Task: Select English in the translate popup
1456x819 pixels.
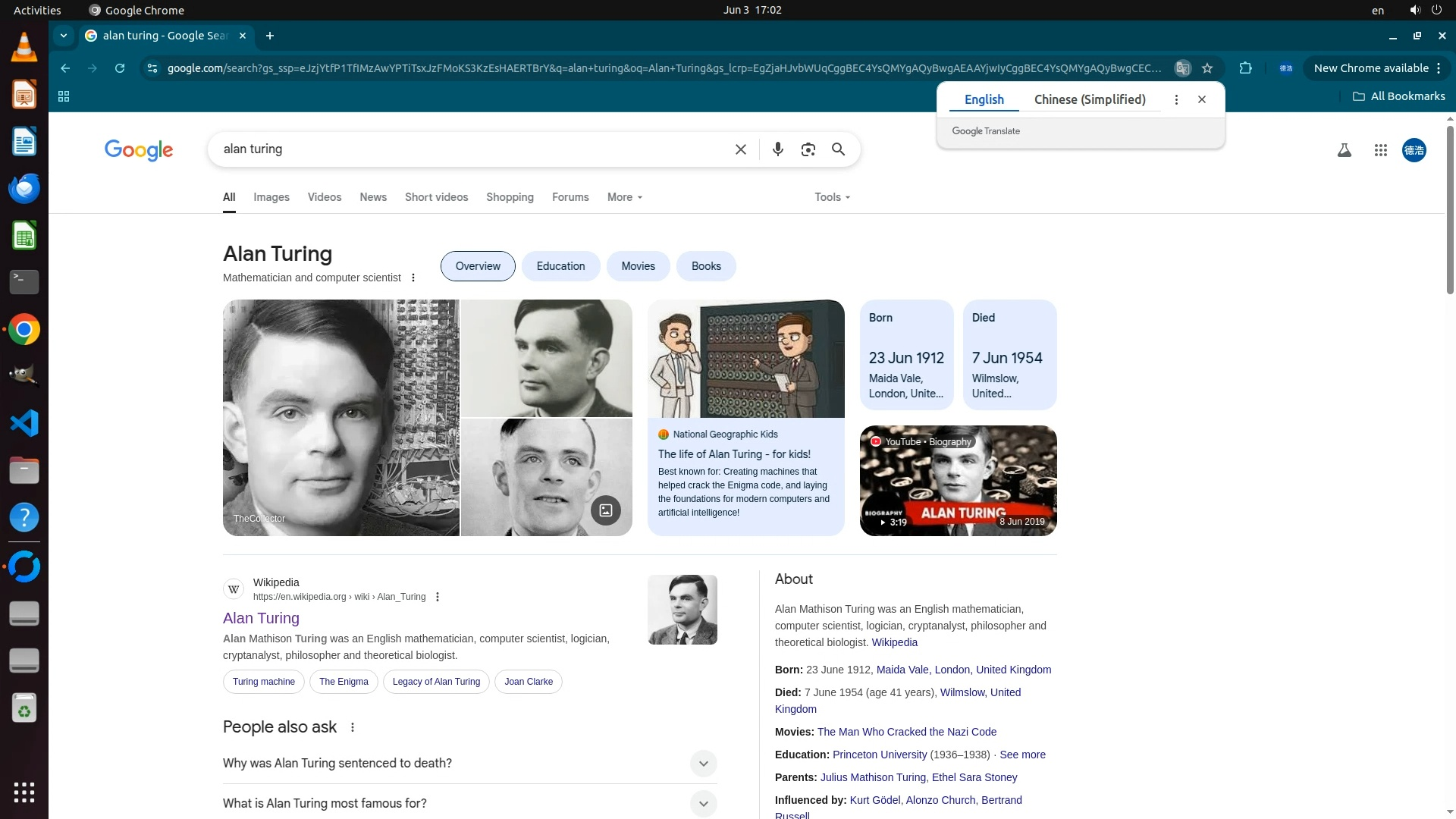Action: 984,99
